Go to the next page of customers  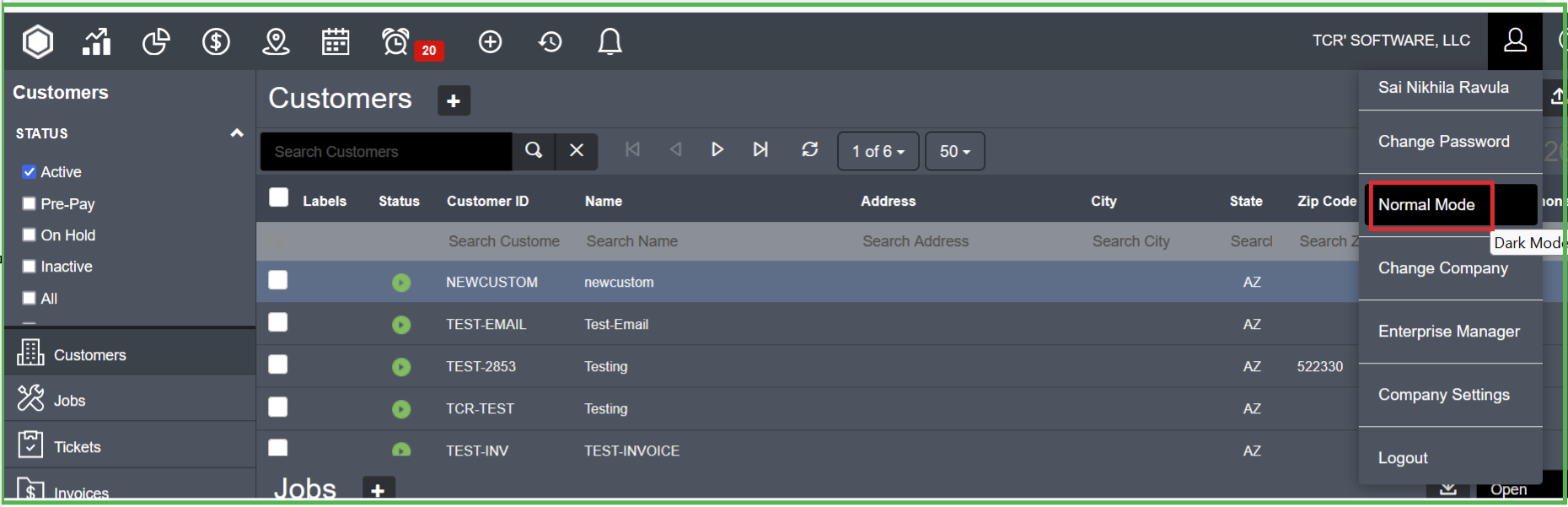click(x=717, y=149)
